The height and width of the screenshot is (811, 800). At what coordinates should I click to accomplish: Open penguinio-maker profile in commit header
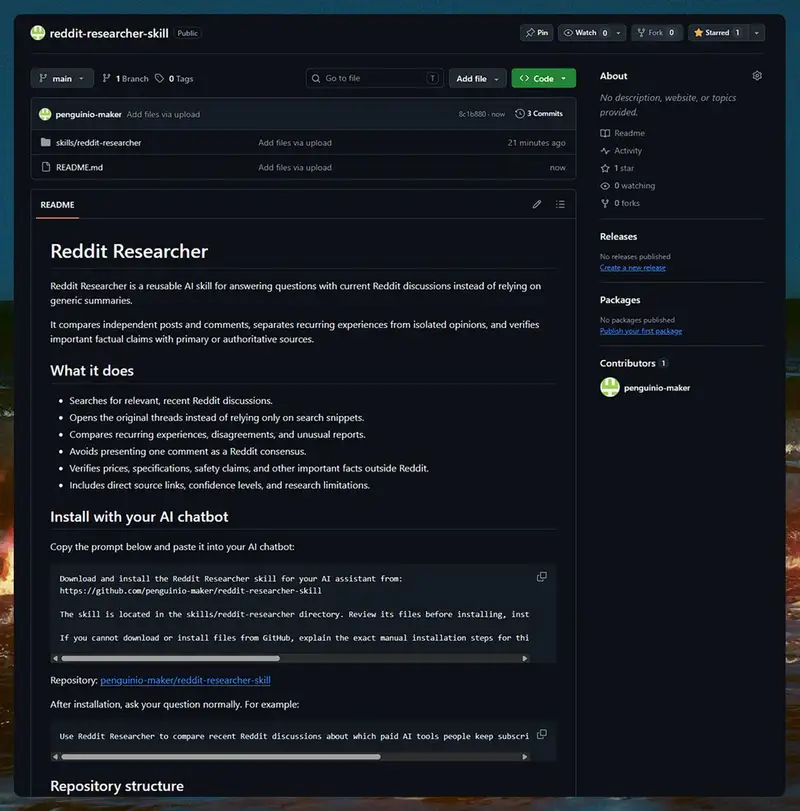(88, 114)
